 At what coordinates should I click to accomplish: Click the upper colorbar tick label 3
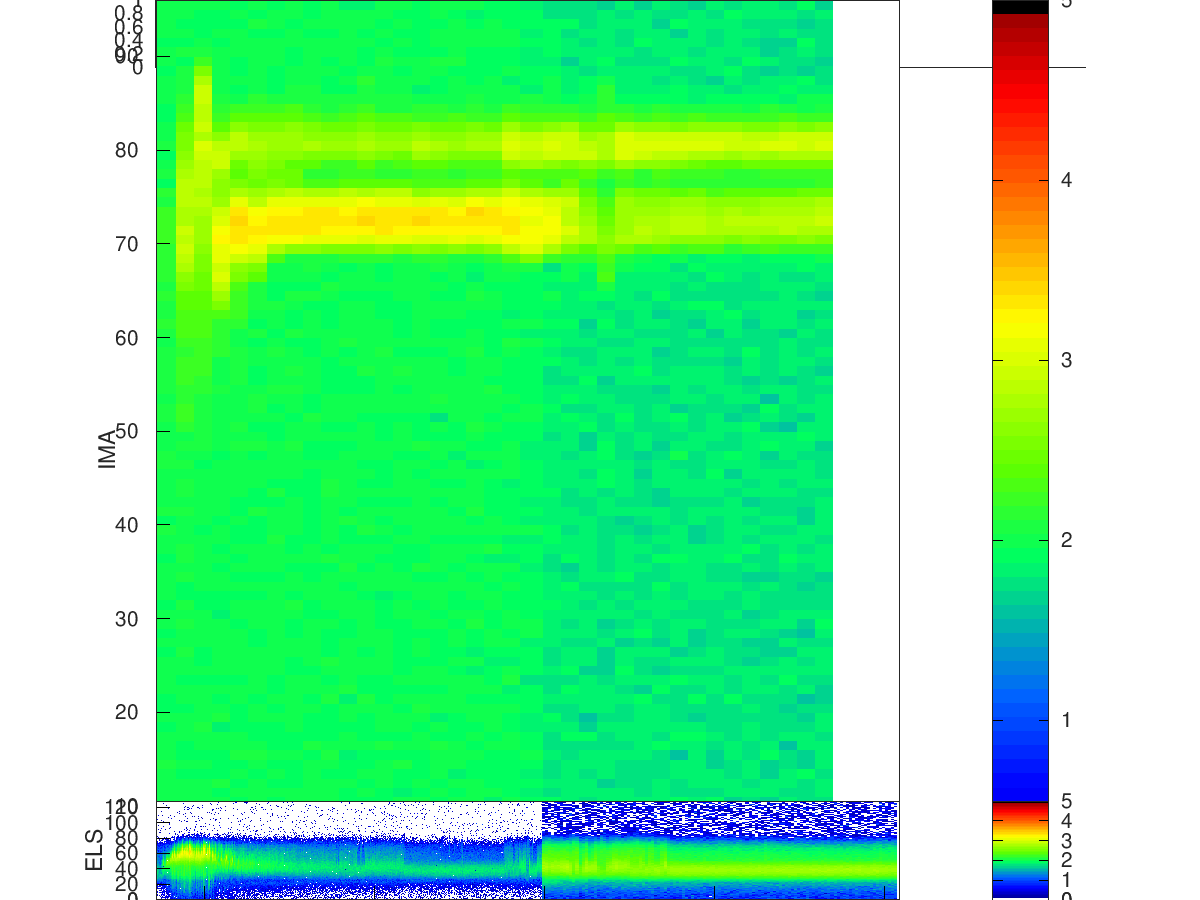pyautogui.click(x=1067, y=360)
